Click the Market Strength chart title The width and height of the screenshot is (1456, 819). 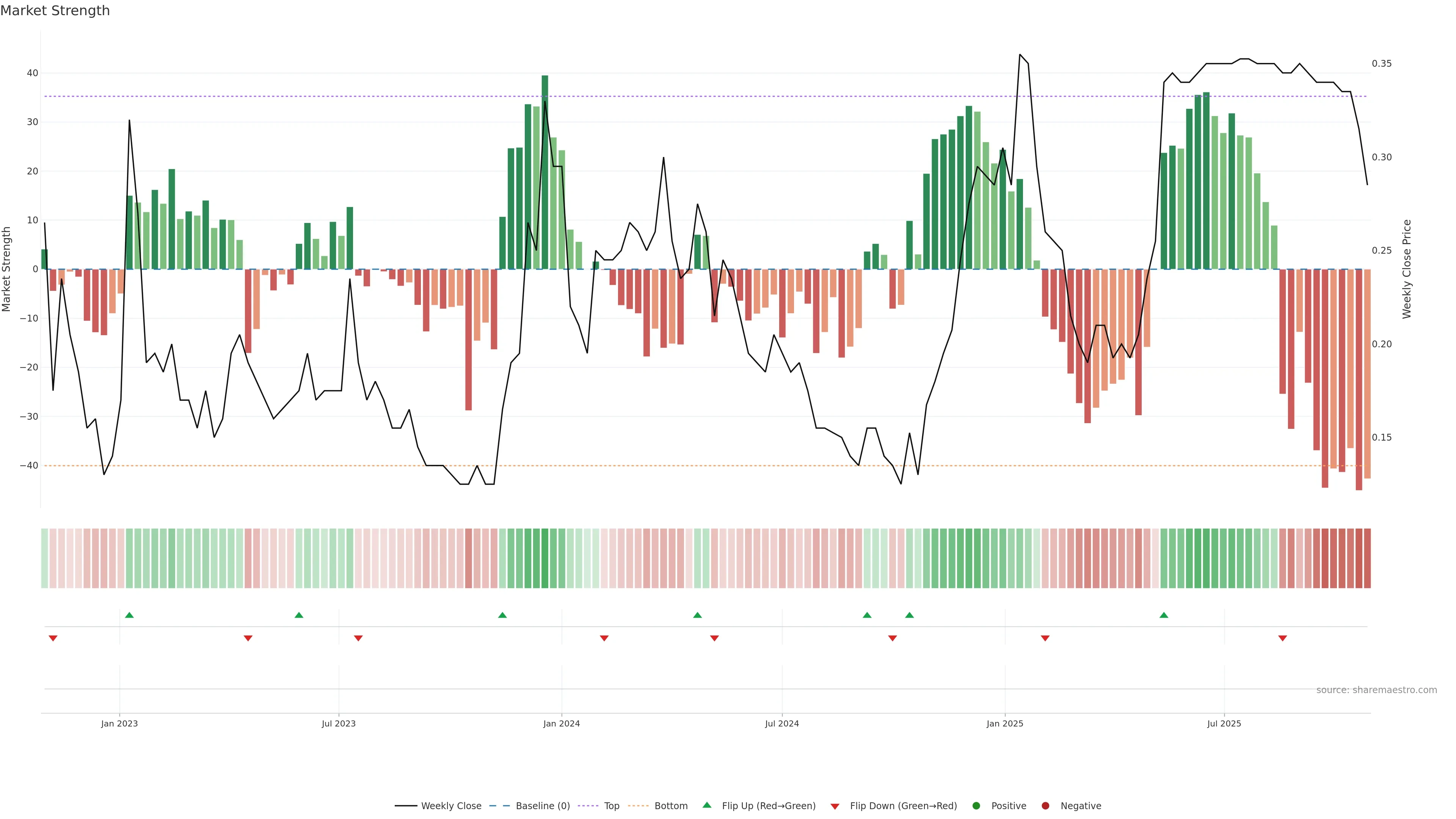pyautogui.click(x=55, y=11)
